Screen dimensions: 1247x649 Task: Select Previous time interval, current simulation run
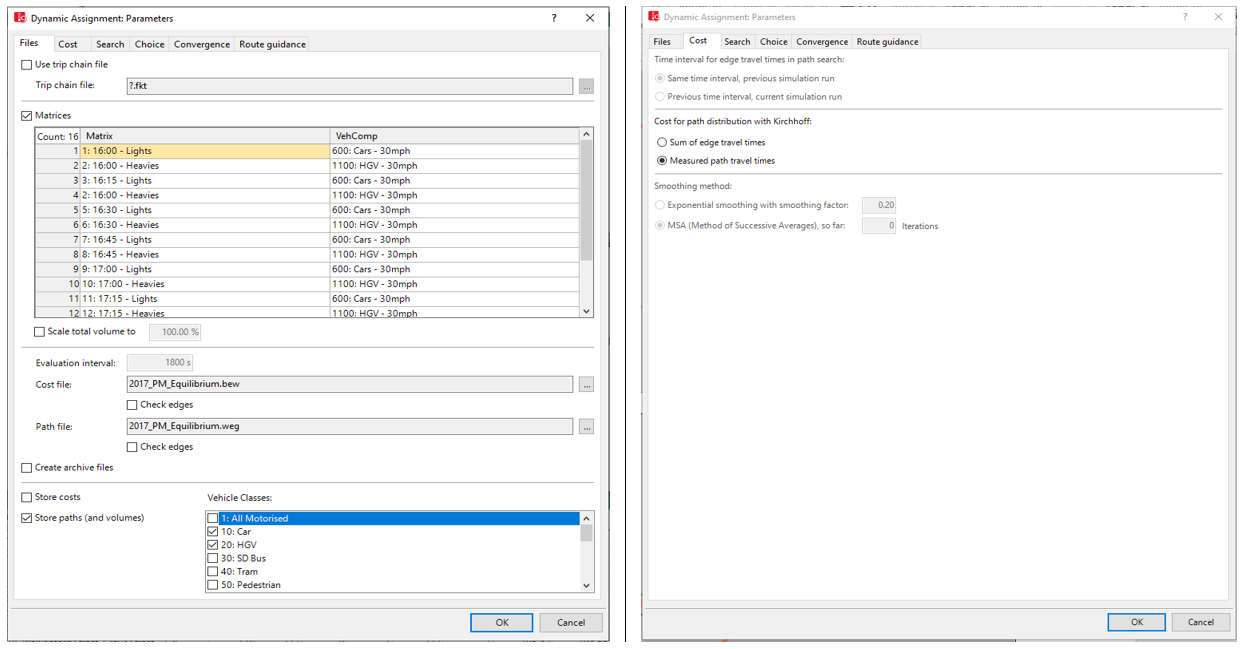pyautogui.click(x=659, y=97)
